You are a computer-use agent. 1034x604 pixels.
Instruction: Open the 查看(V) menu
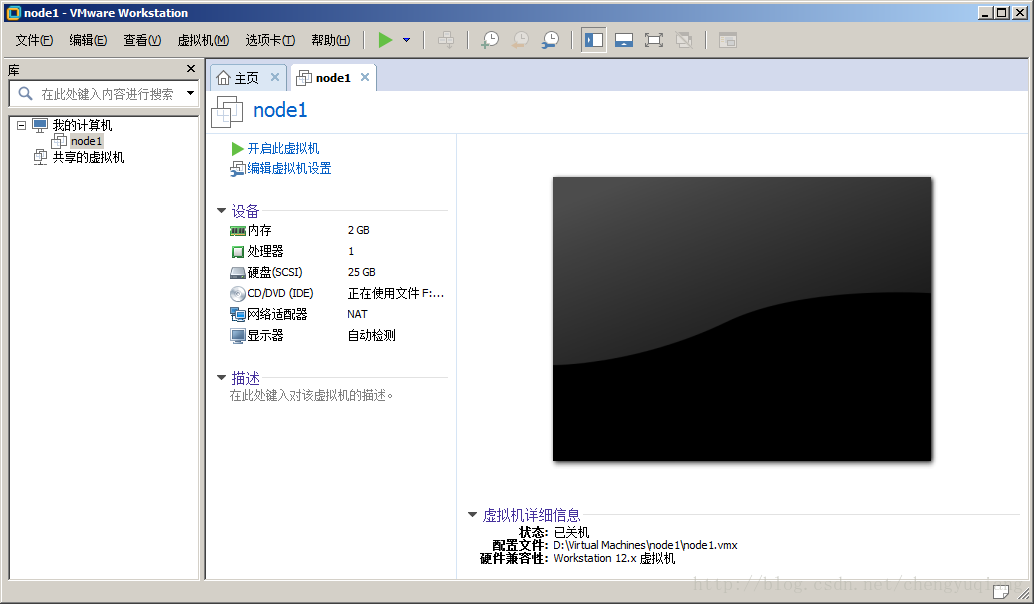coord(142,40)
